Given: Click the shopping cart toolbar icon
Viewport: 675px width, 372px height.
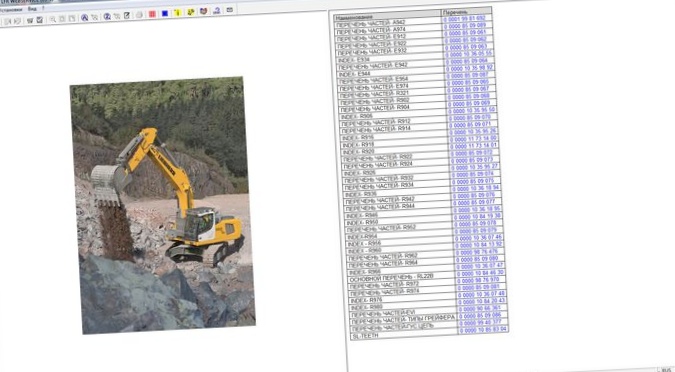Looking at the screenshot, I should [30, 20].
